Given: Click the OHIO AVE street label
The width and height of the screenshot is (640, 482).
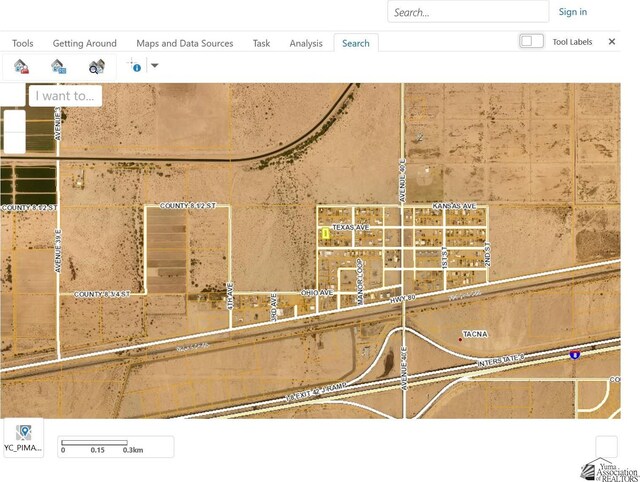Looking at the screenshot, I should pyautogui.click(x=317, y=293).
